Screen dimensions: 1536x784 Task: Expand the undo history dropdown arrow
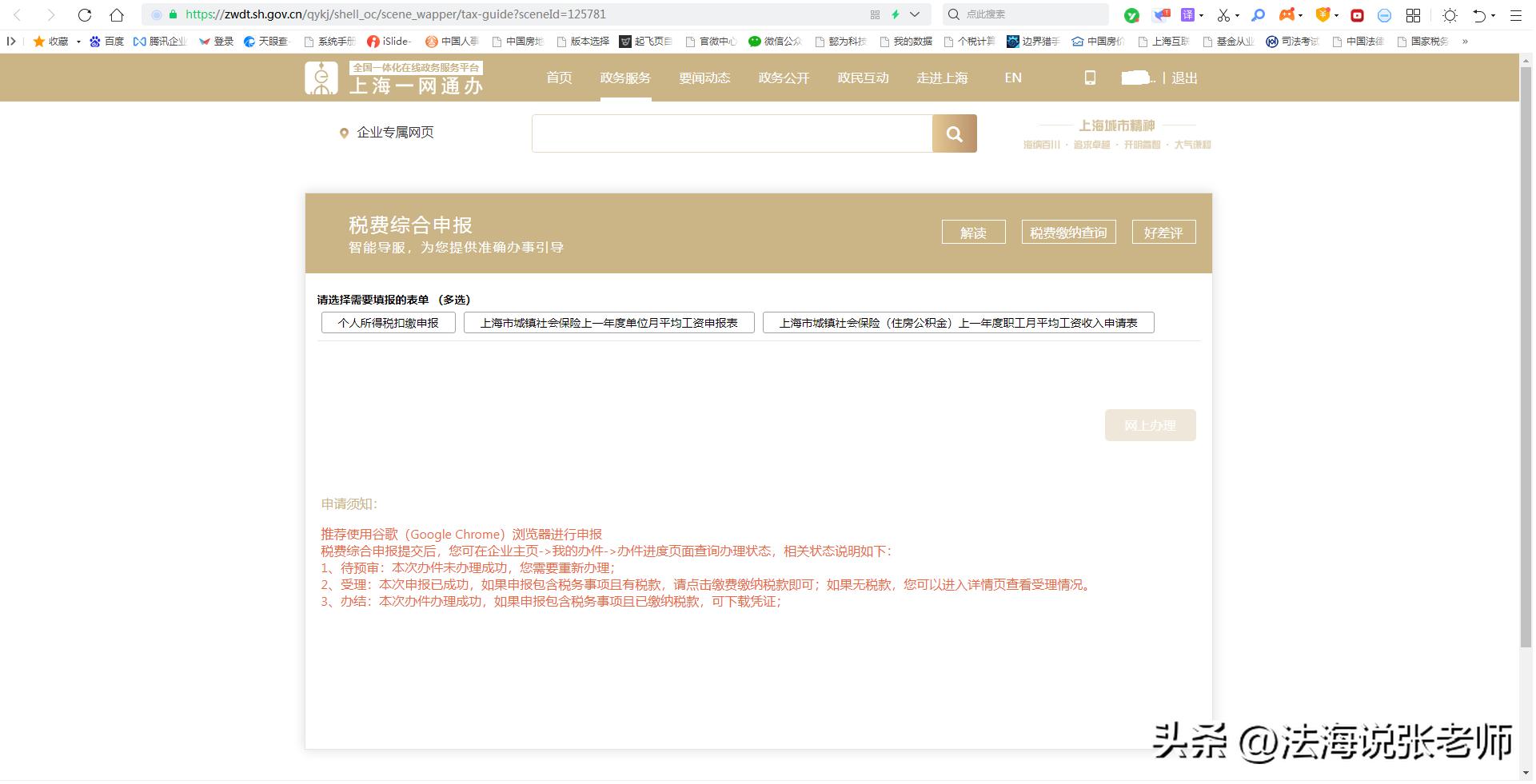pos(1494,14)
